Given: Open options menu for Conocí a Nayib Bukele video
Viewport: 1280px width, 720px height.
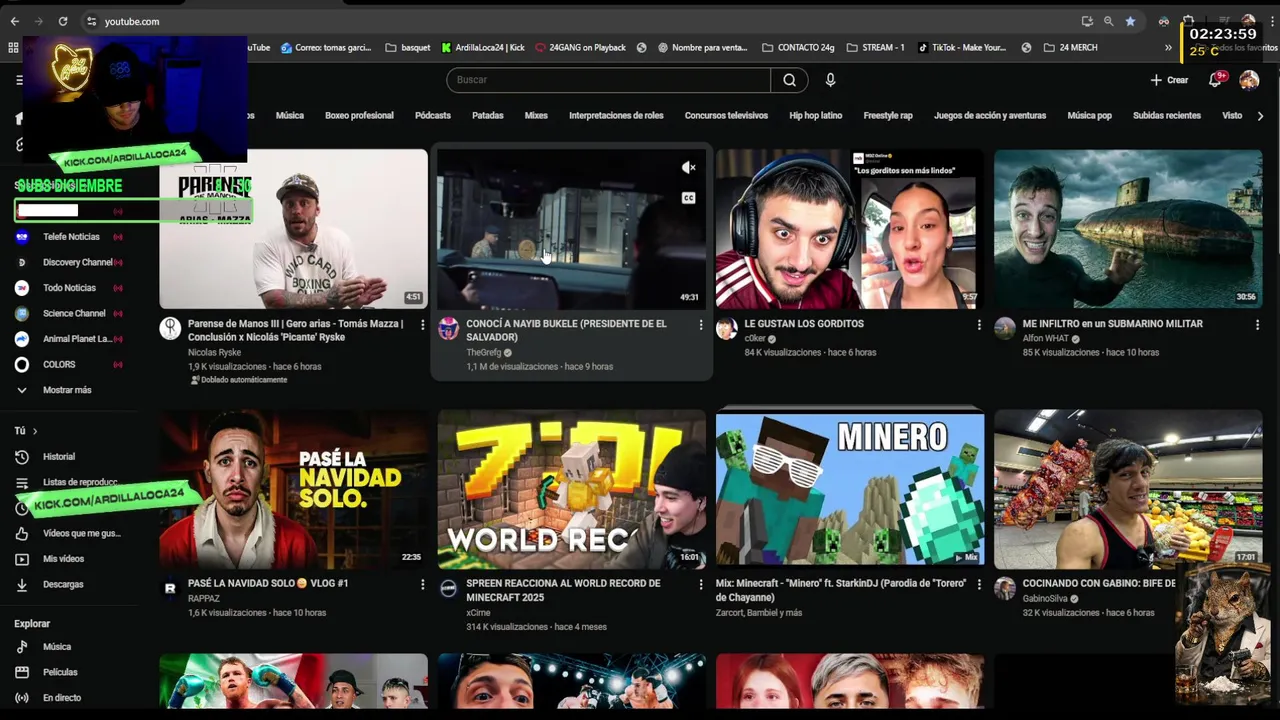Looking at the screenshot, I should pyautogui.click(x=700, y=325).
